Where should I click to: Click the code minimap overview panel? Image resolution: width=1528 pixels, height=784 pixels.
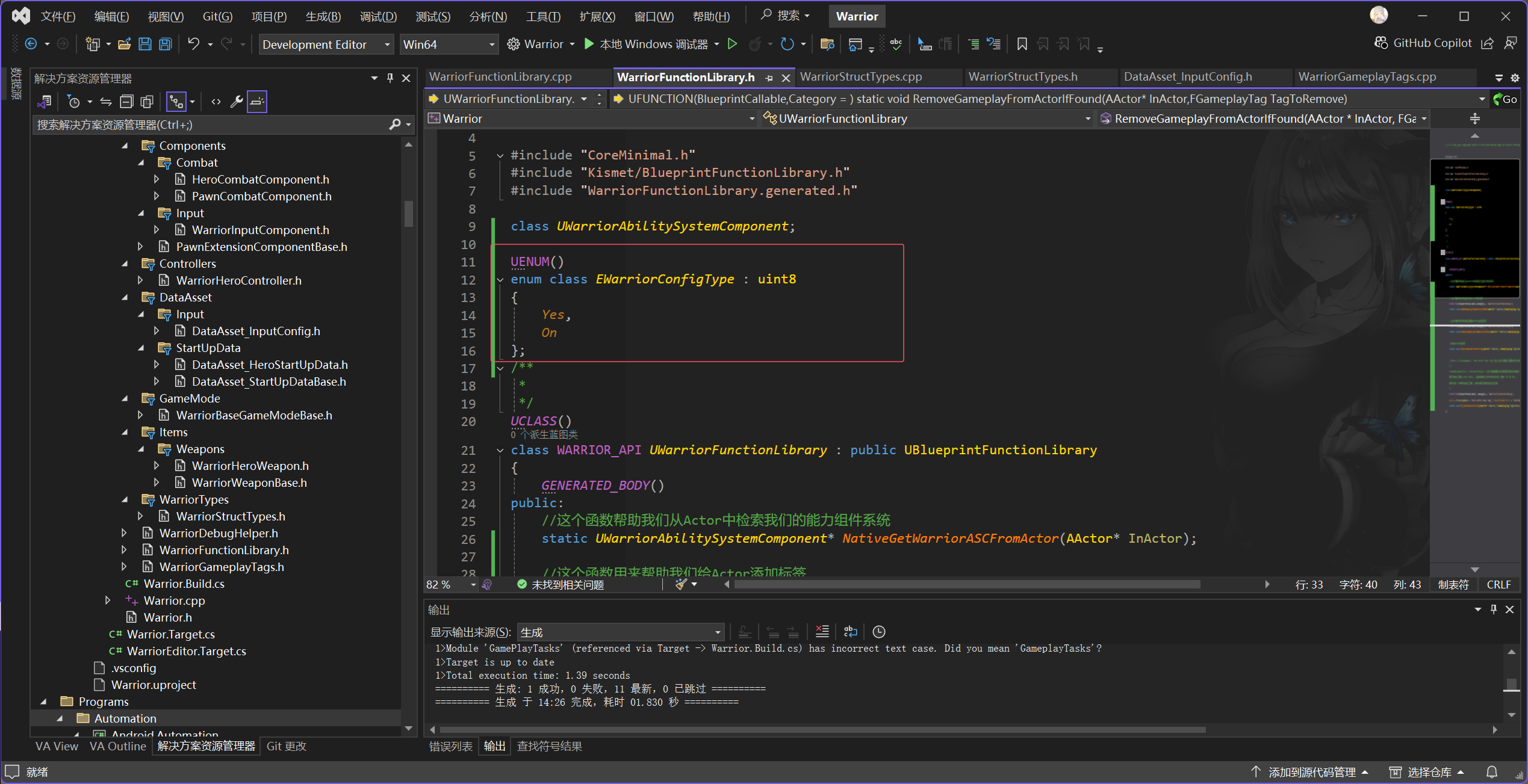tap(1474, 352)
